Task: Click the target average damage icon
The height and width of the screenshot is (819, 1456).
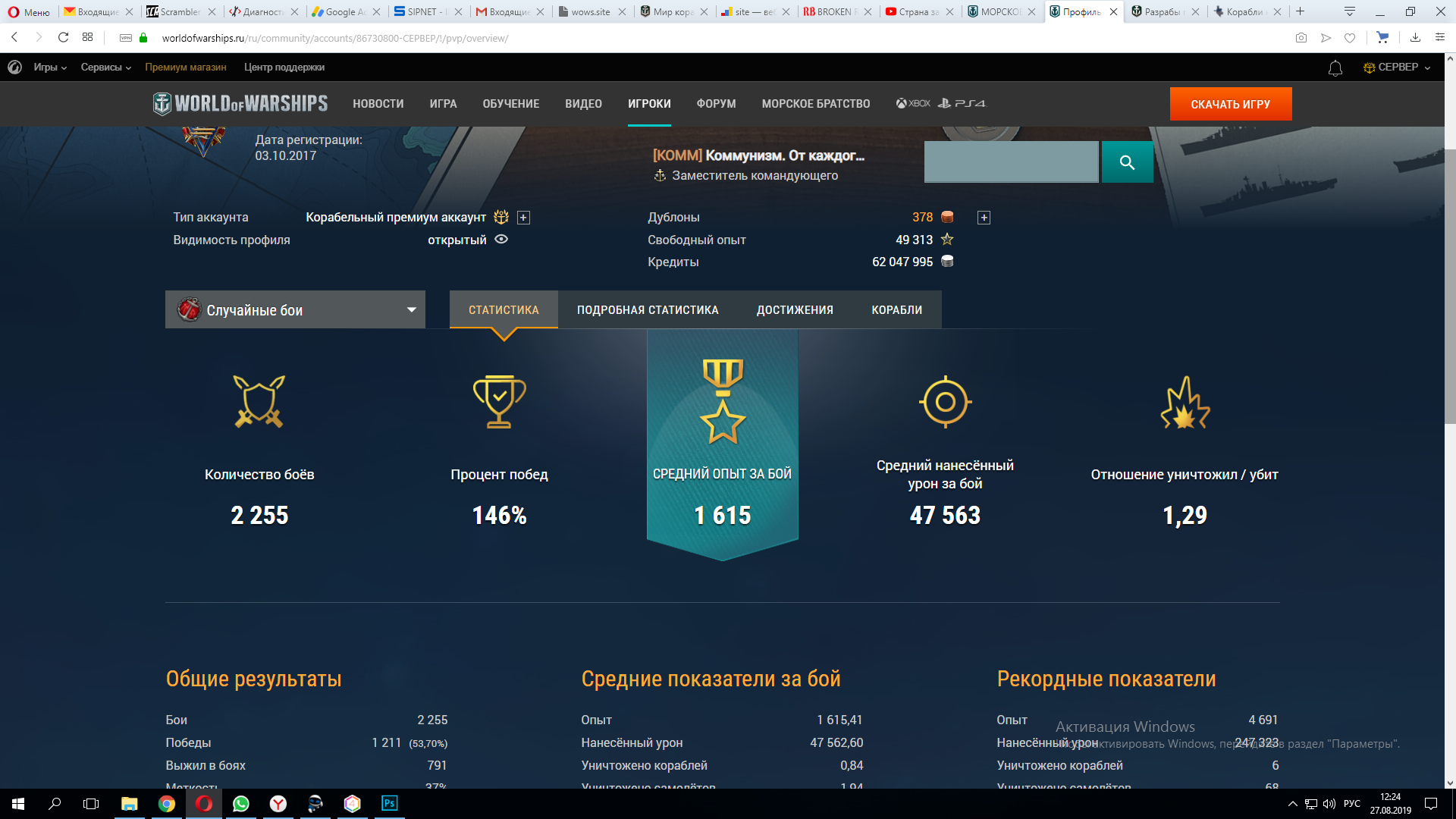Action: [x=945, y=402]
